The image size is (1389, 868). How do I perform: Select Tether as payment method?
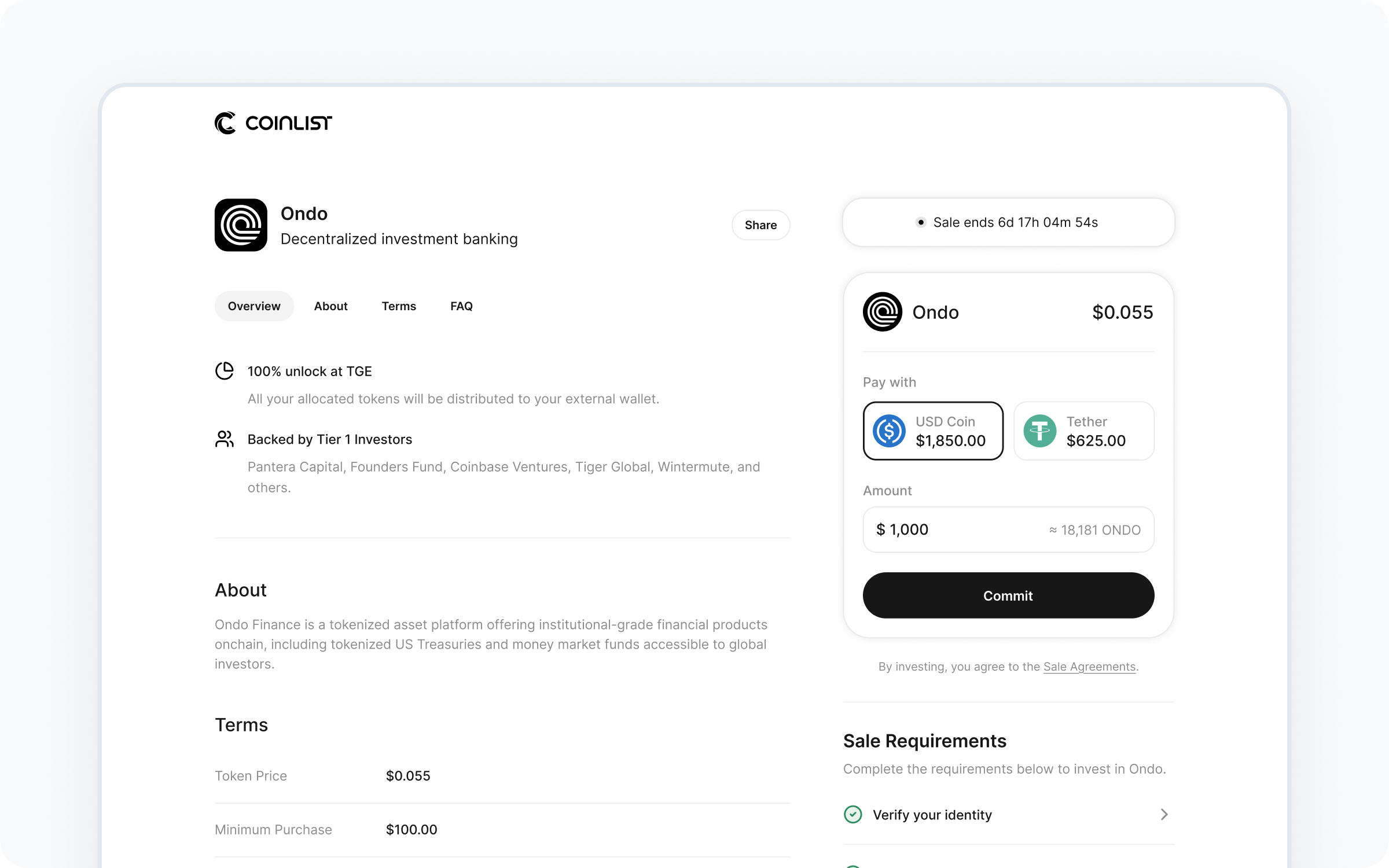pyautogui.click(x=1084, y=431)
